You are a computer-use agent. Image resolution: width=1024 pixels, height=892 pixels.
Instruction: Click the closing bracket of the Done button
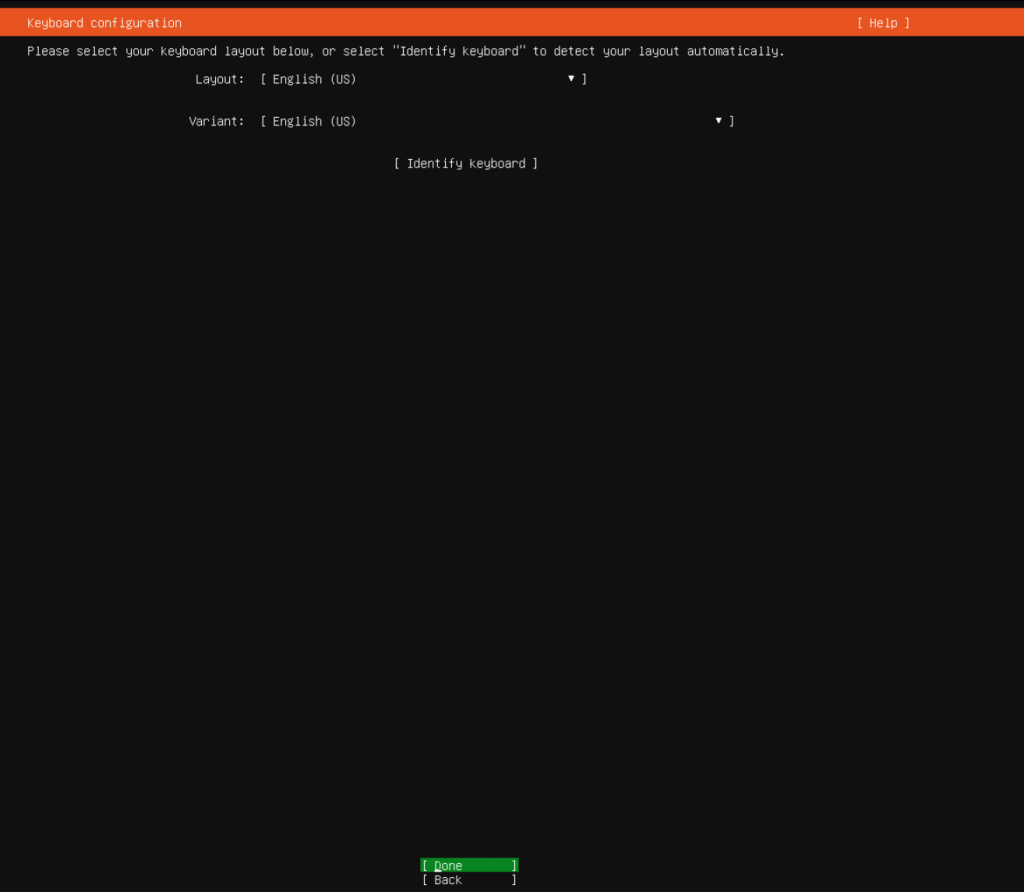pos(514,866)
